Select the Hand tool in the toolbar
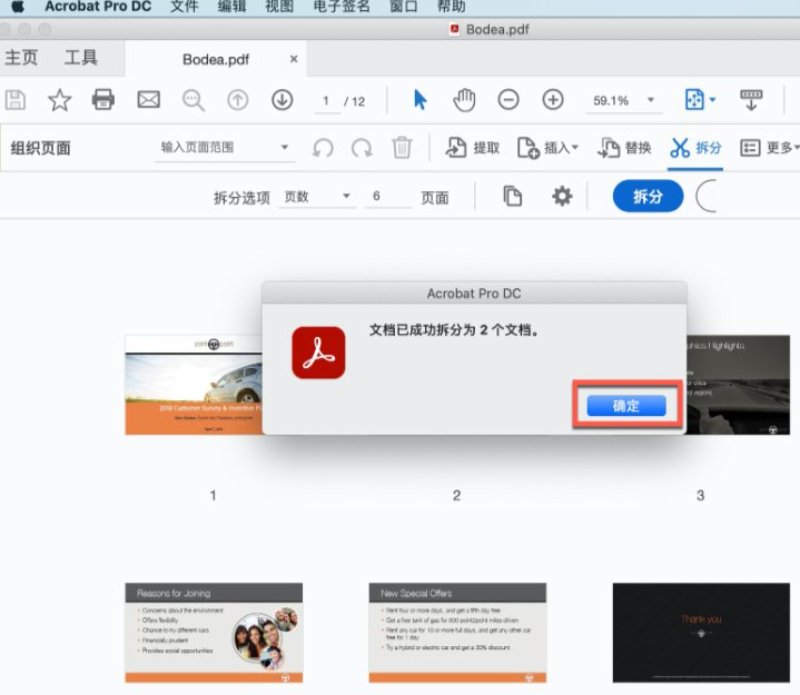800x695 pixels. click(466, 100)
